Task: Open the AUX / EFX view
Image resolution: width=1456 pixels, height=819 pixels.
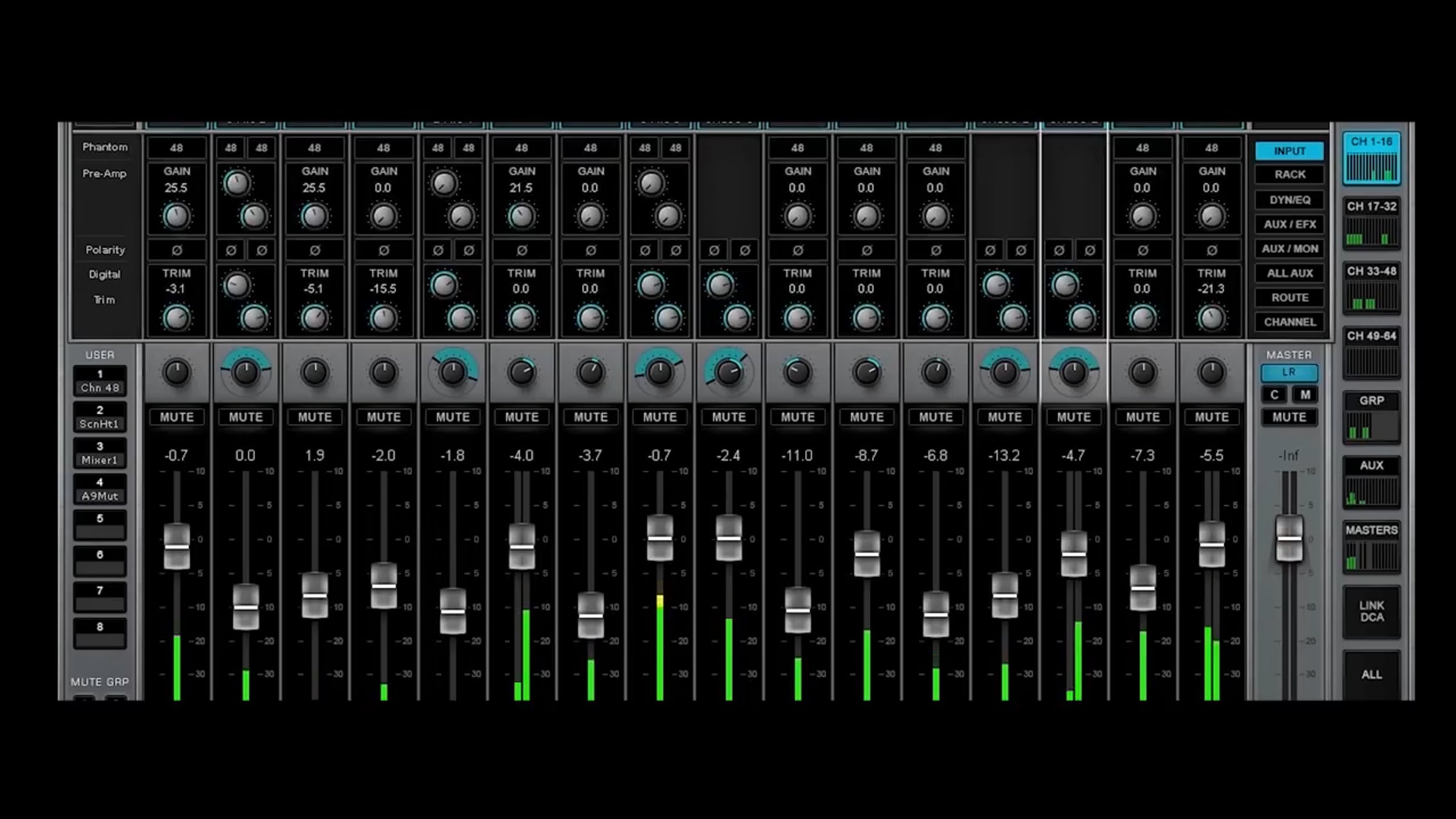Action: (1290, 224)
